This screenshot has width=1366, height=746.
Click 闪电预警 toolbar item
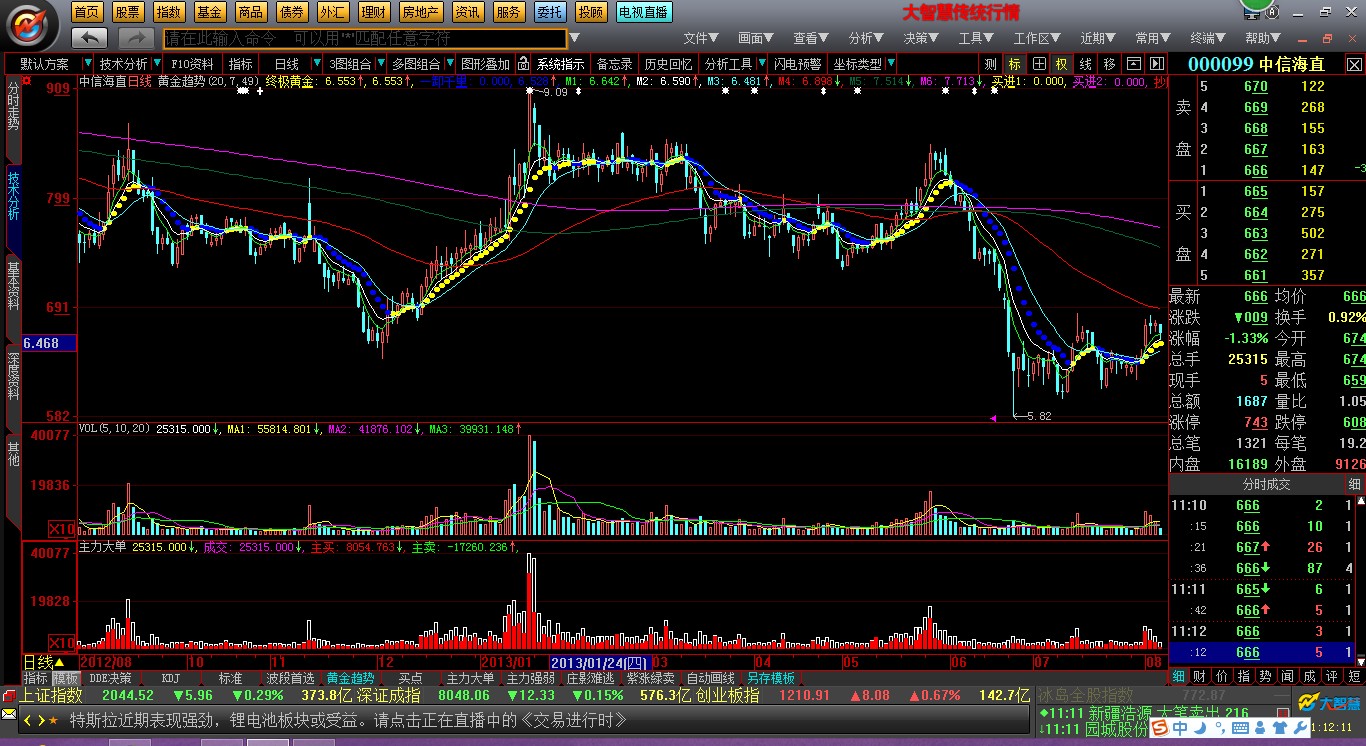point(797,64)
